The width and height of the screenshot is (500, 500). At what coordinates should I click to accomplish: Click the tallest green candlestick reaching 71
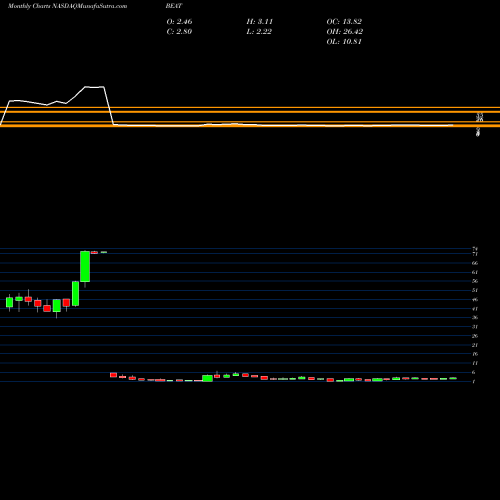click(85, 266)
